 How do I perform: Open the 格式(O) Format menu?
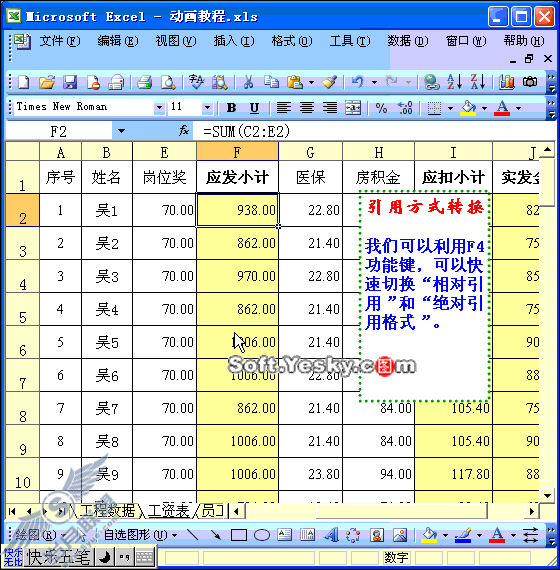click(292, 41)
